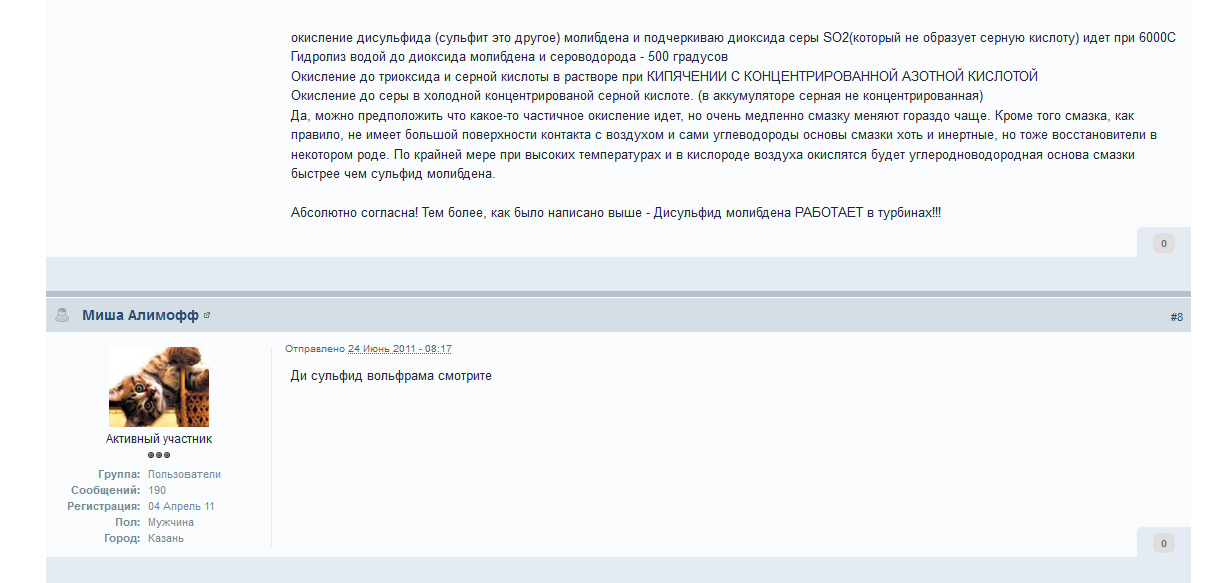
Task: Open Миша Алимофф user profile link
Action: click(140, 316)
